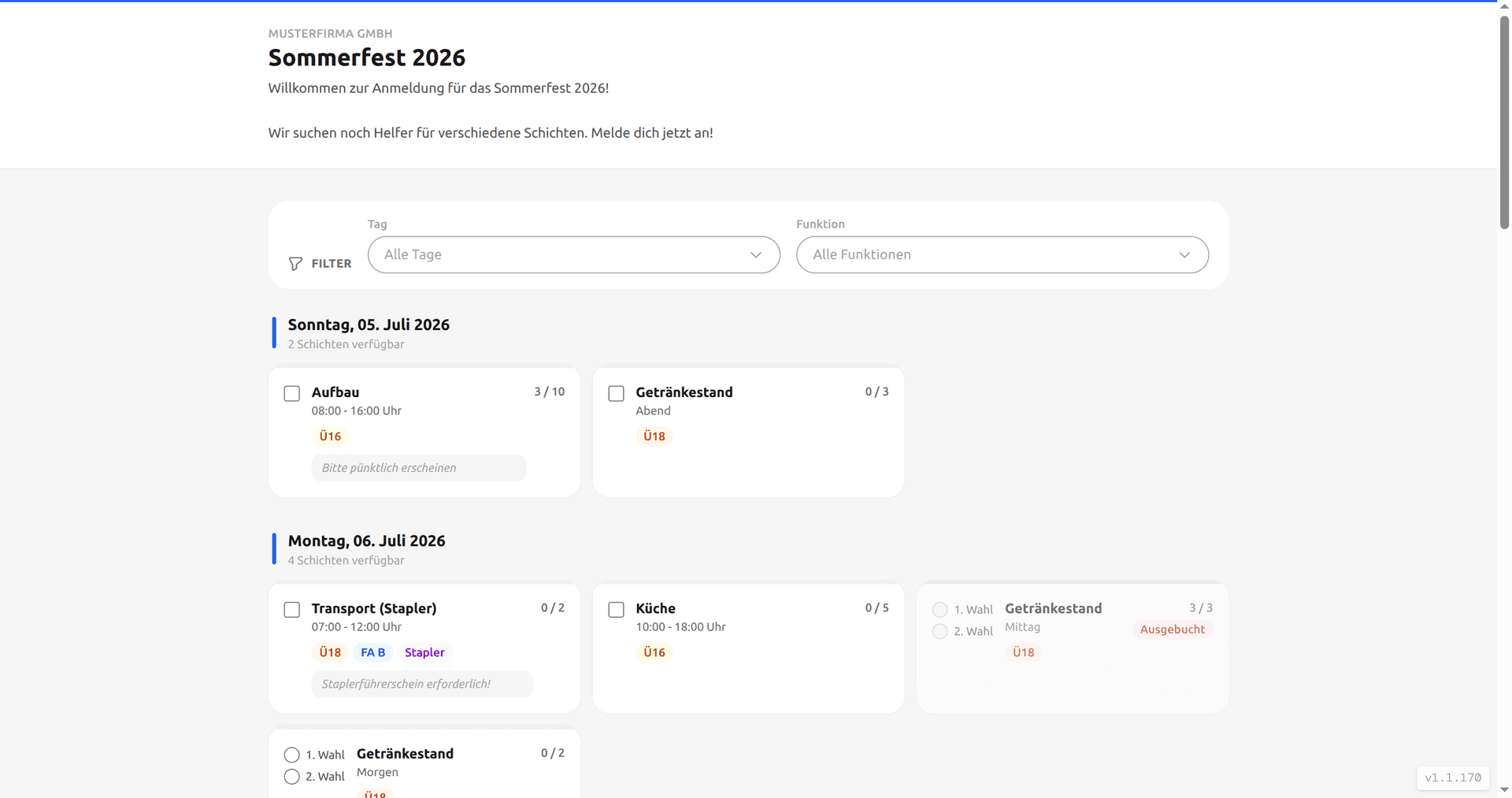1512x798 pixels.
Task: Expand the chevron of the Tag filter
Action: point(756,254)
